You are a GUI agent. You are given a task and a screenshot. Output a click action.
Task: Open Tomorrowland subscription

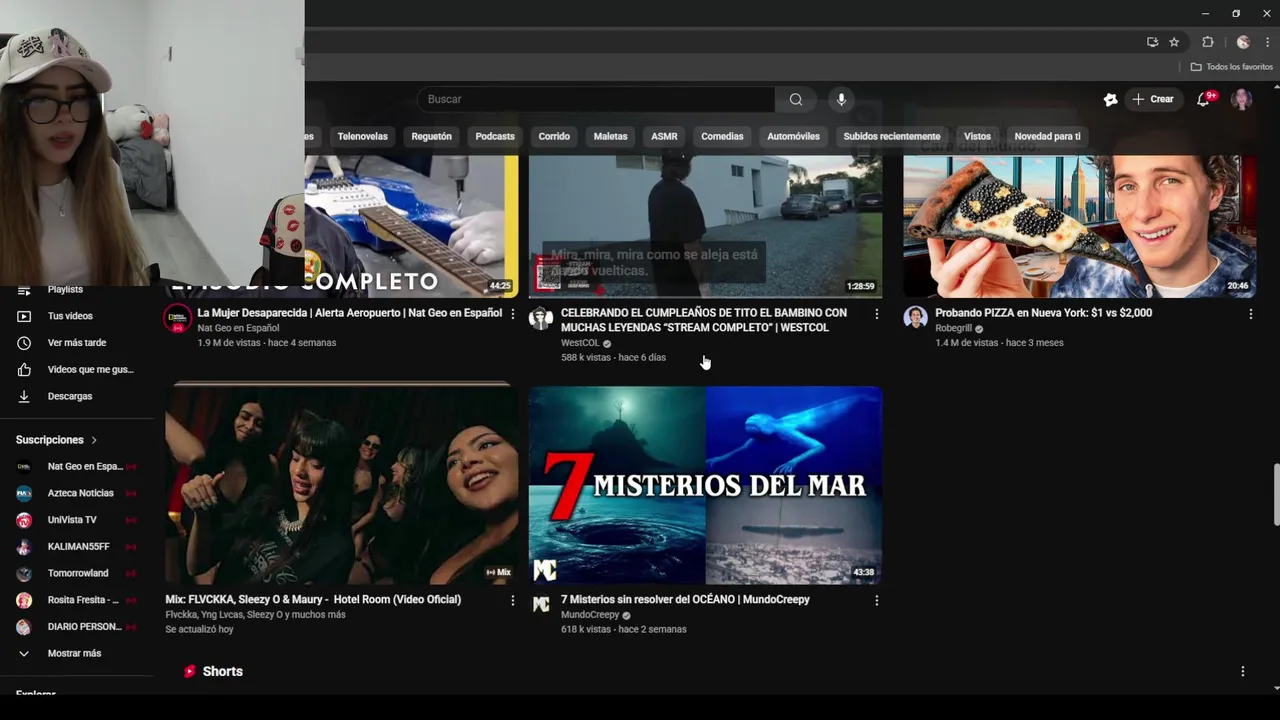point(78,573)
